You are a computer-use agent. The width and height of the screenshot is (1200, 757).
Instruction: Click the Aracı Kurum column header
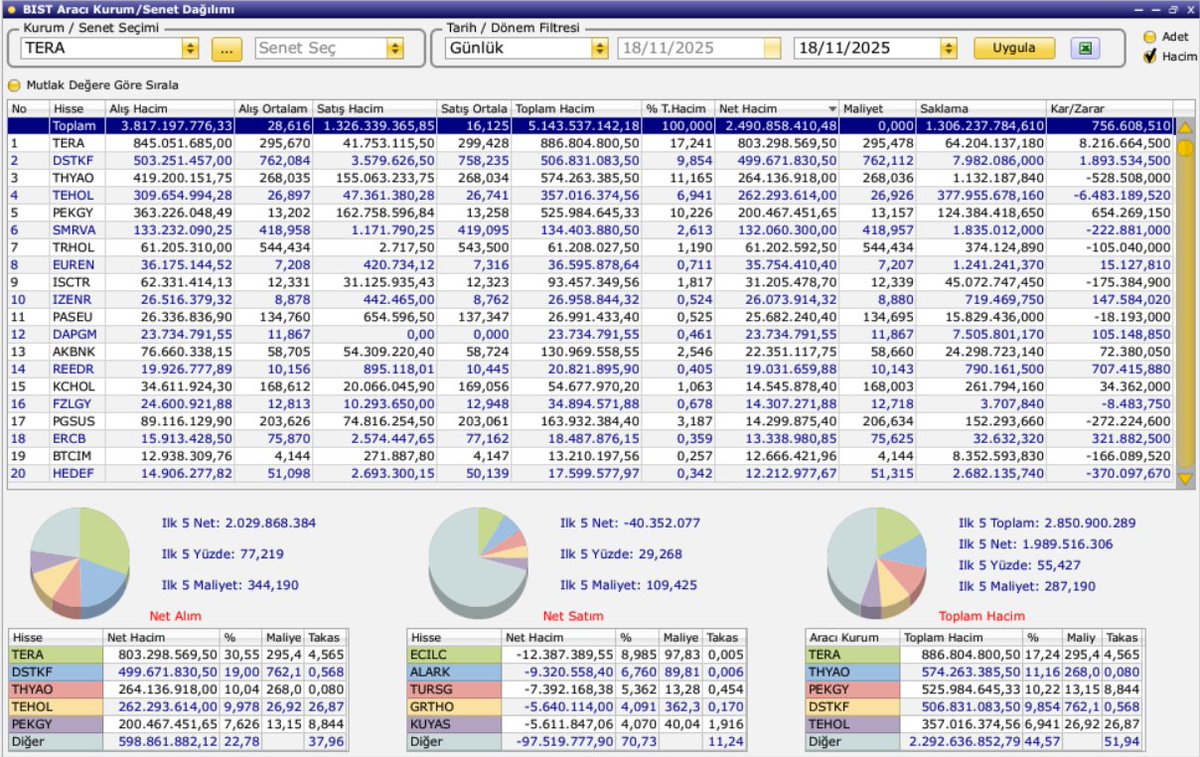tap(853, 637)
